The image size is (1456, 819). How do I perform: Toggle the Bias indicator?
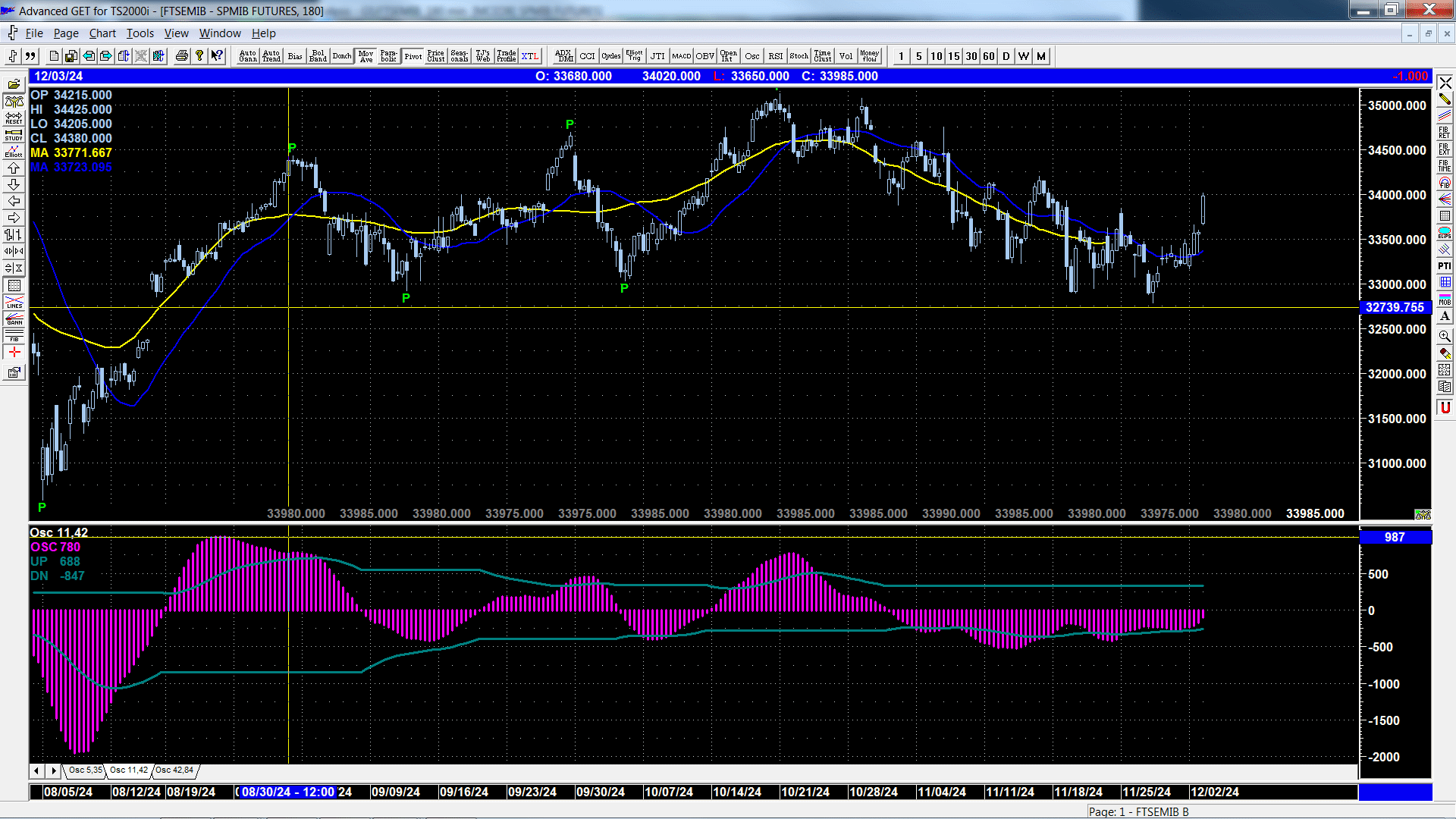[x=295, y=56]
